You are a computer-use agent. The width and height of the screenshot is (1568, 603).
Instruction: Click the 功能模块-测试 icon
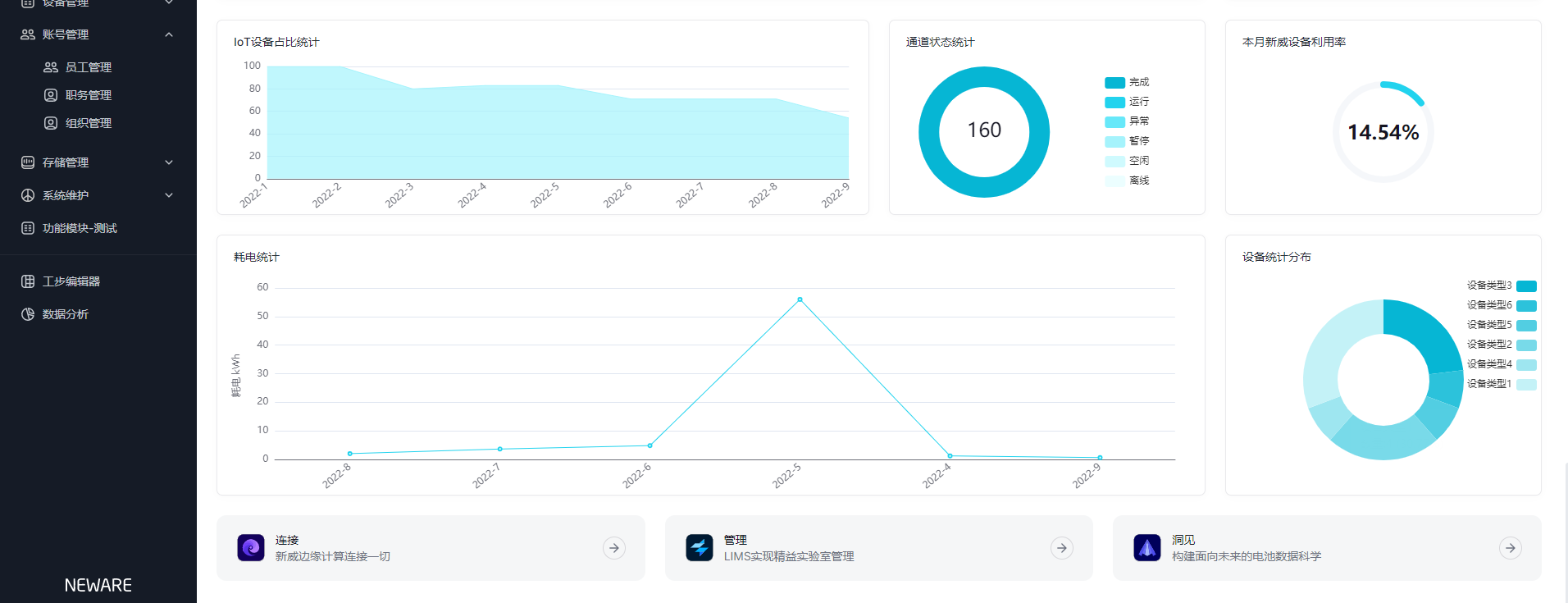[28, 228]
